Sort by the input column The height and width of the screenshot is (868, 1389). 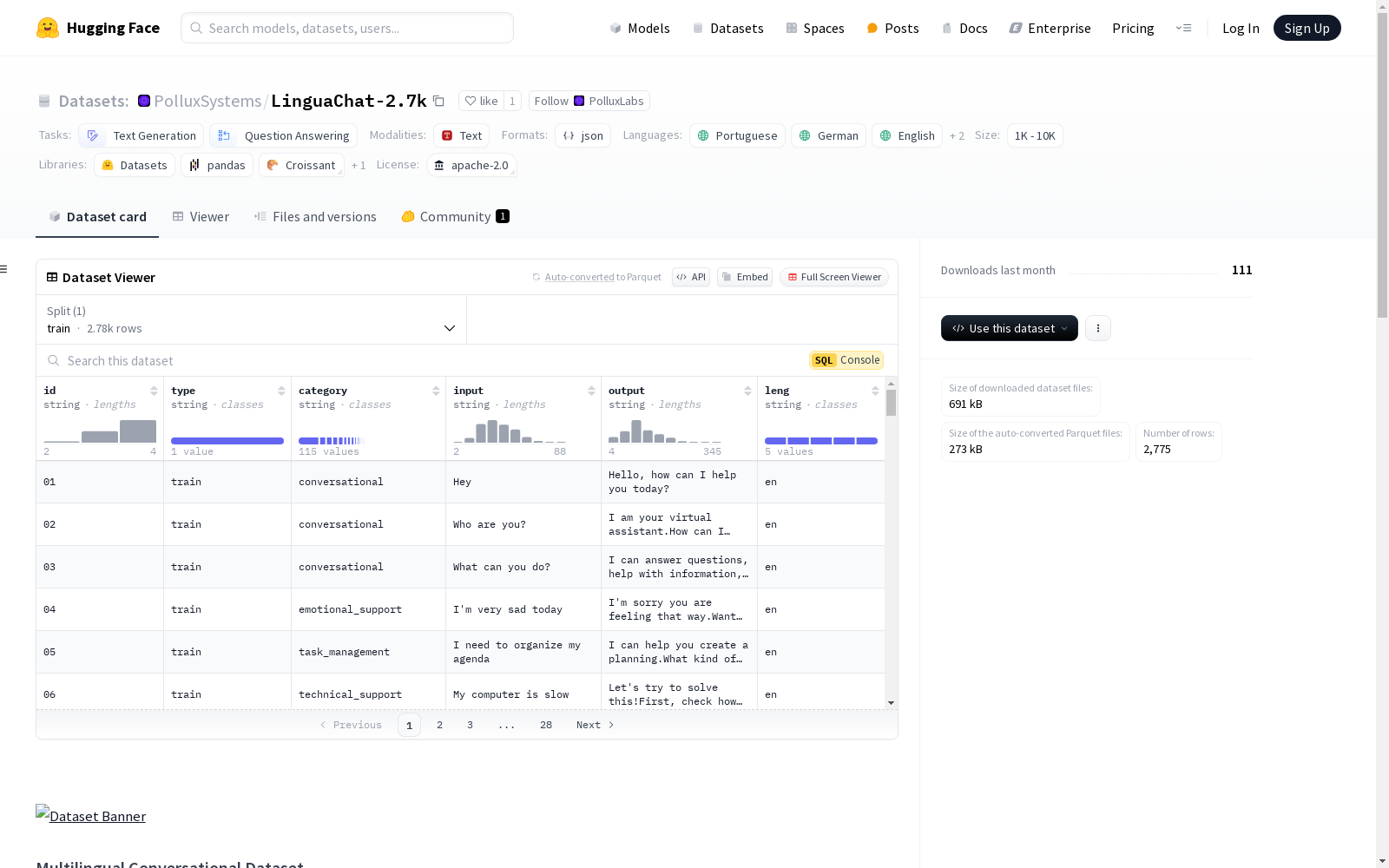(x=591, y=391)
